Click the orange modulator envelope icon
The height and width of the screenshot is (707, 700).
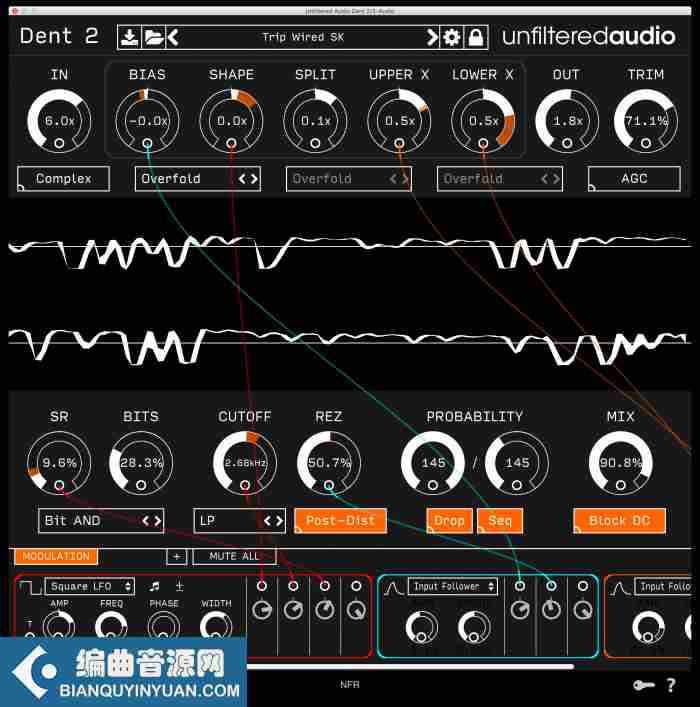click(620, 588)
